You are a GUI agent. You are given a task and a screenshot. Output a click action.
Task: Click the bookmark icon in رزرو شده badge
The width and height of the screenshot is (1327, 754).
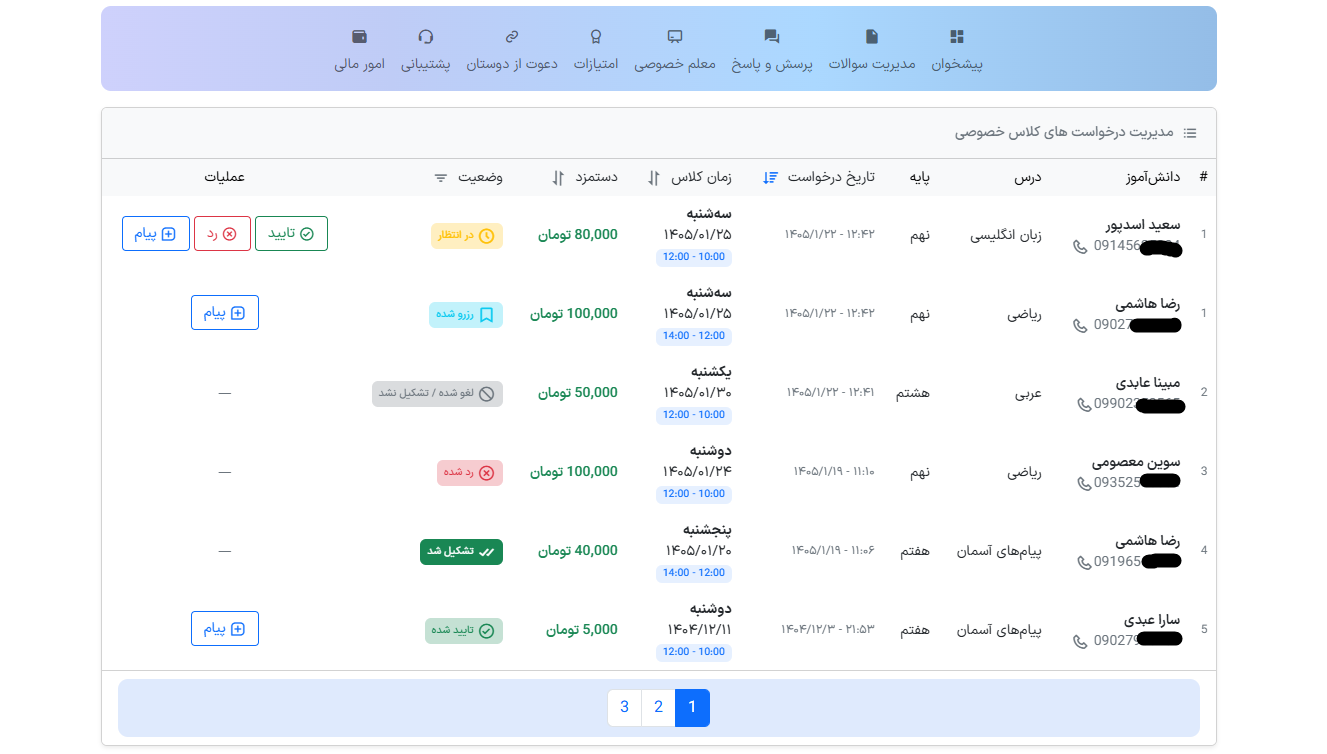[487, 315]
